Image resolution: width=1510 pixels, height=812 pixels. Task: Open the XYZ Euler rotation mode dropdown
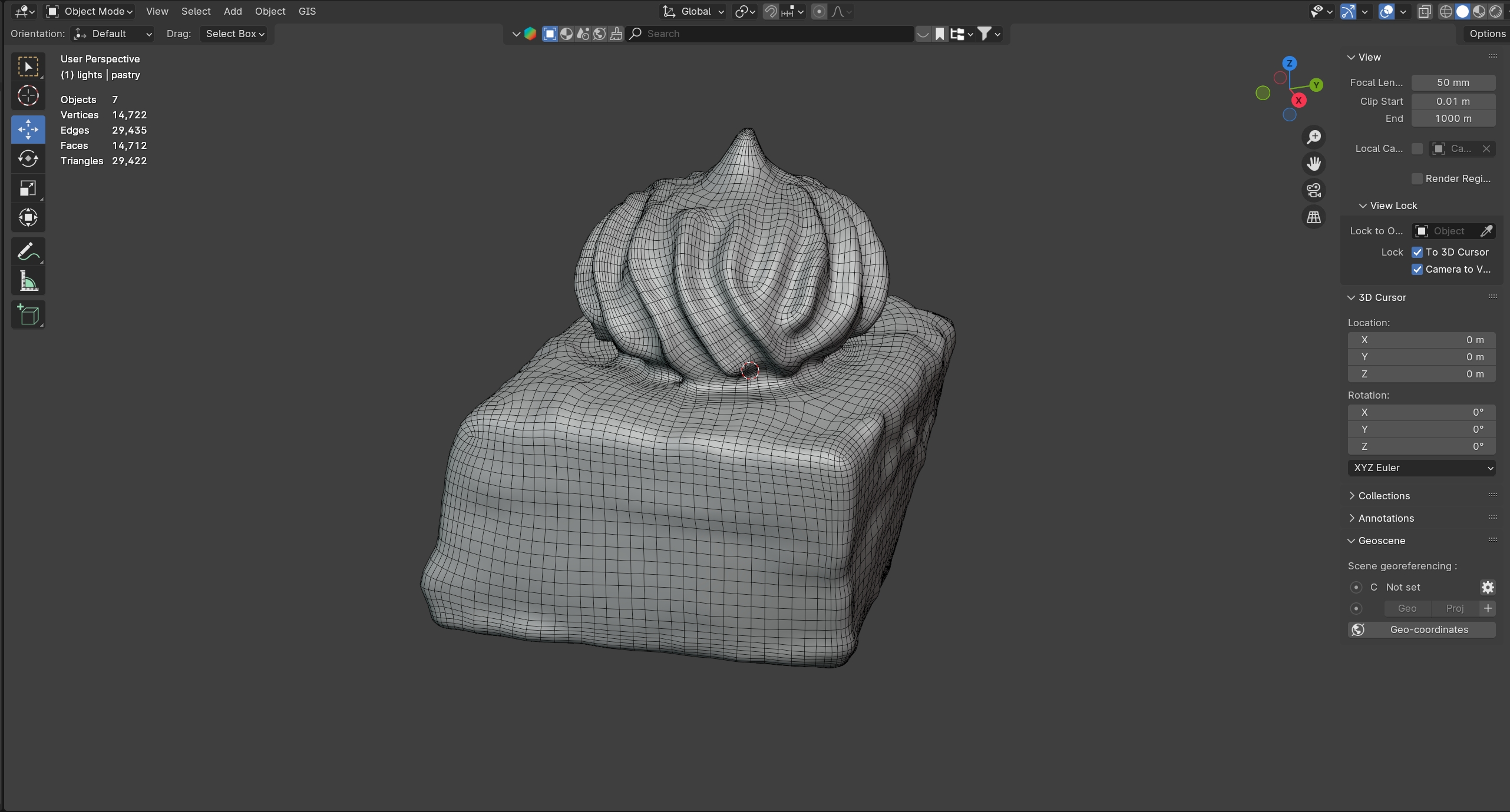tap(1421, 468)
